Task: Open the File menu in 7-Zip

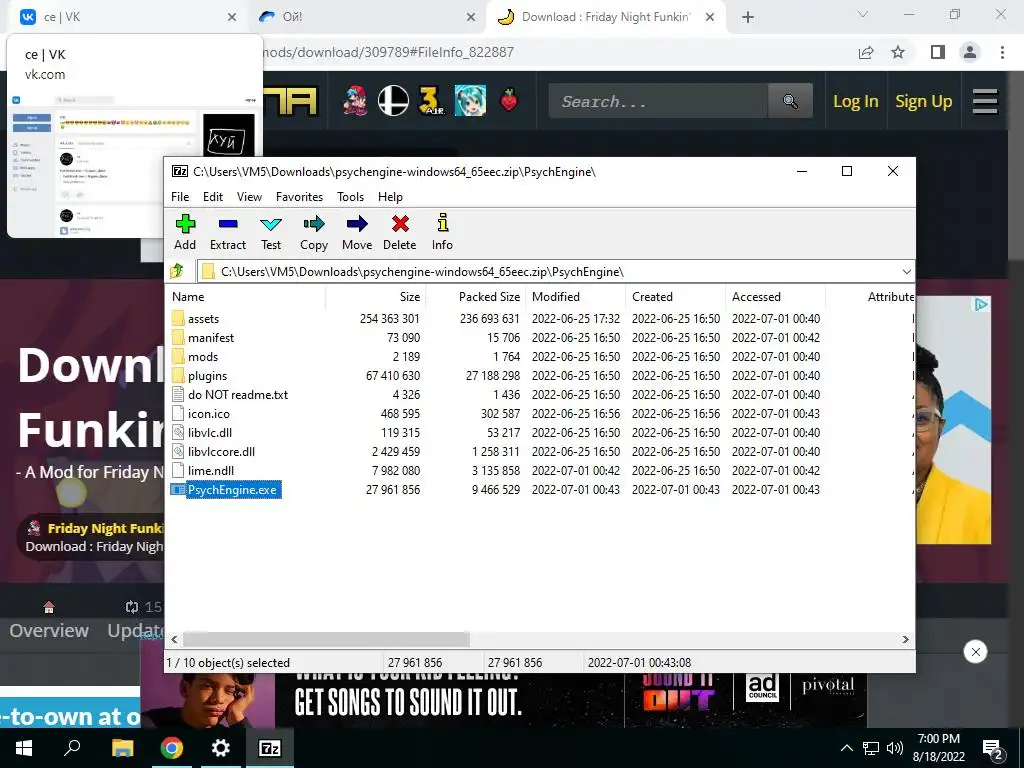Action: coord(180,197)
